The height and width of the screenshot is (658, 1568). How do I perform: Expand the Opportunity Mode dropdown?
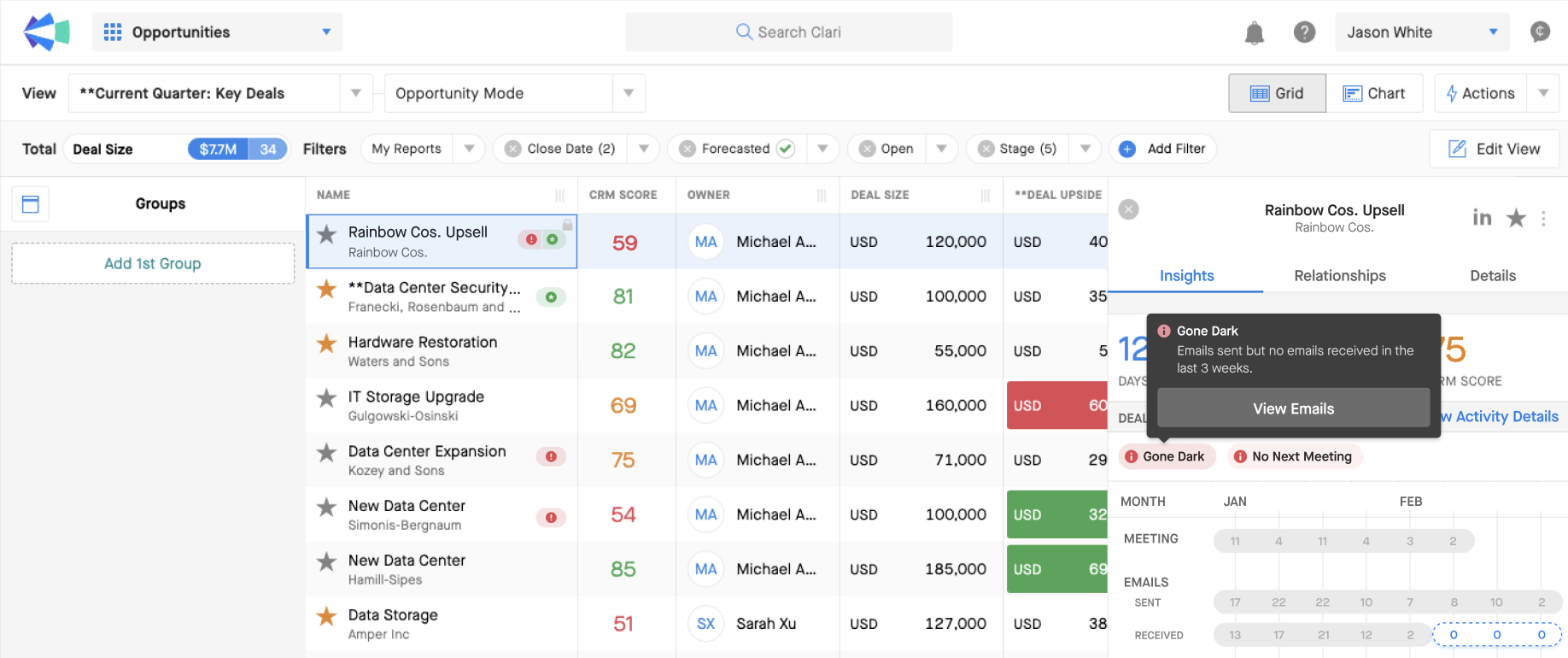[629, 93]
